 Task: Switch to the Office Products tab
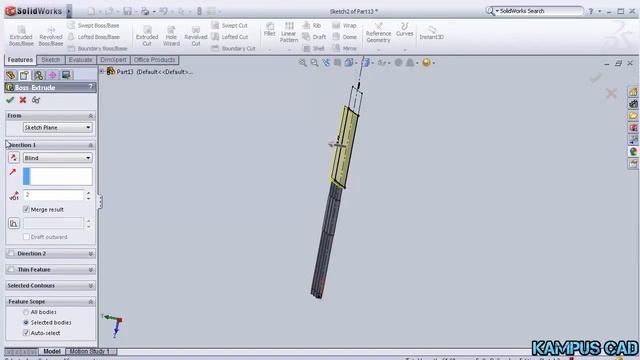coord(154,60)
